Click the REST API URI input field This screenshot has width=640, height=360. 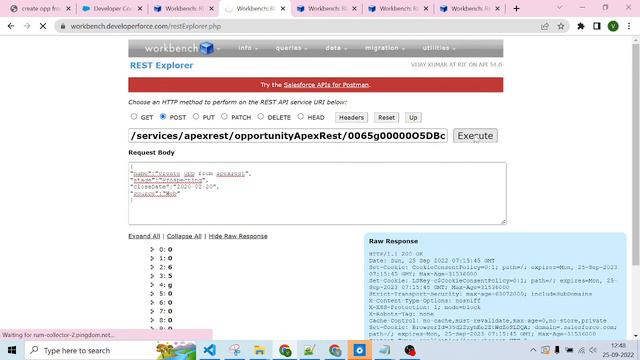(288, 136)
